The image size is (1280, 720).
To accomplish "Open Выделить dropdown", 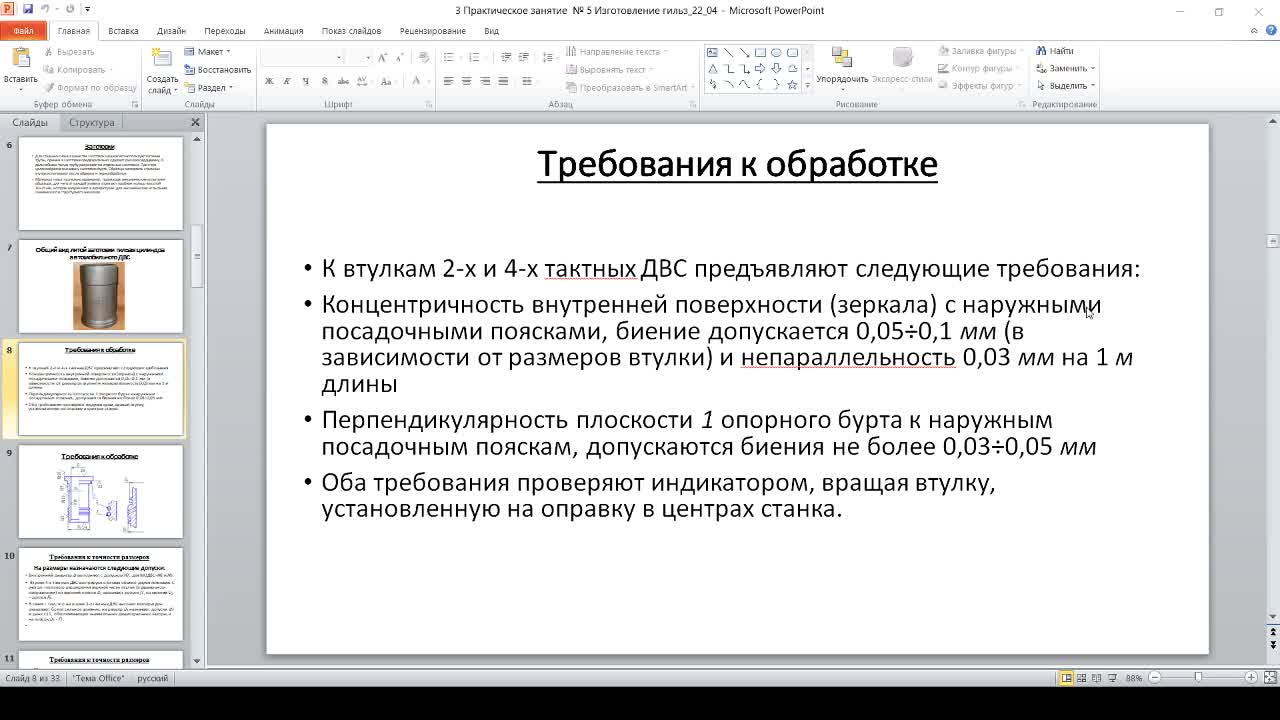I will tap(1067, 86).
